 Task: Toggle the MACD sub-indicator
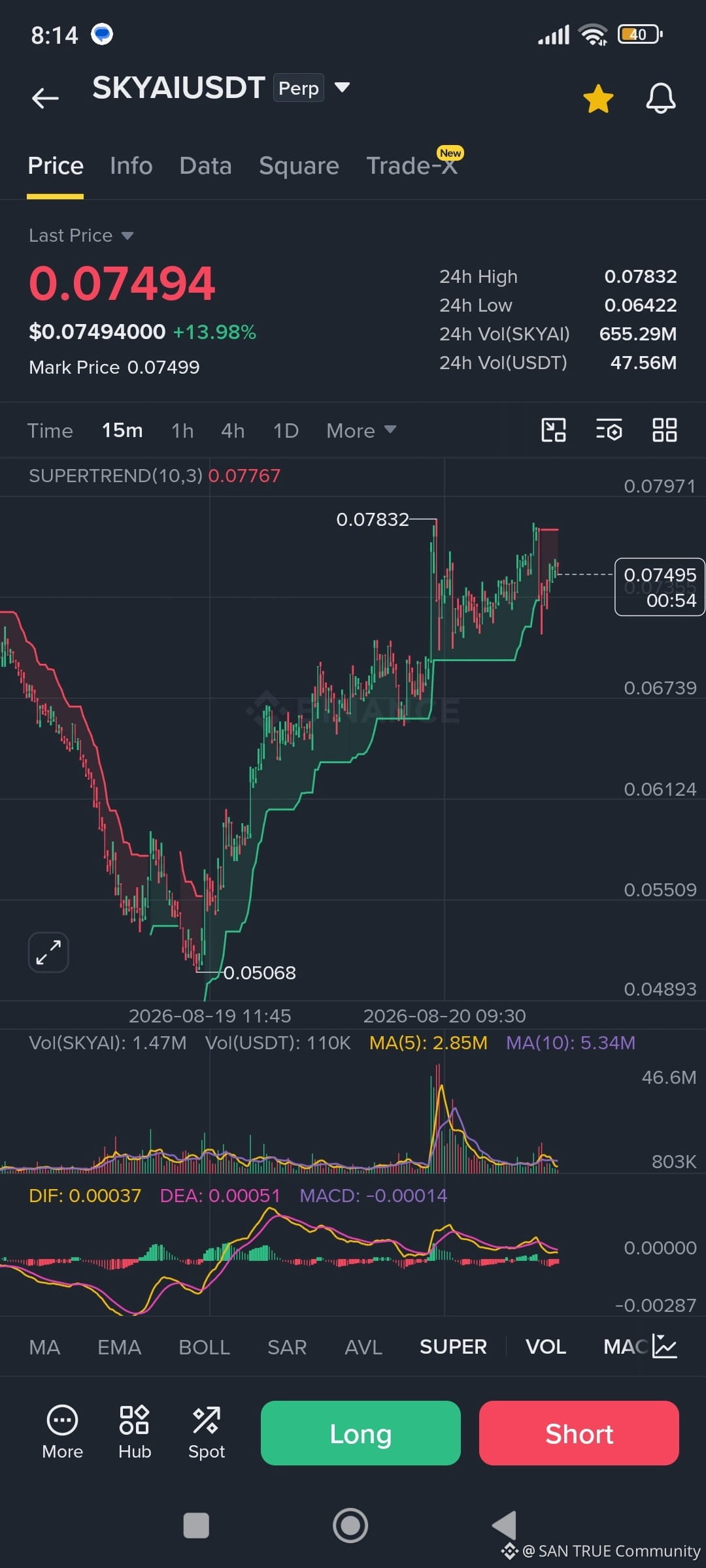point(626,1347)
